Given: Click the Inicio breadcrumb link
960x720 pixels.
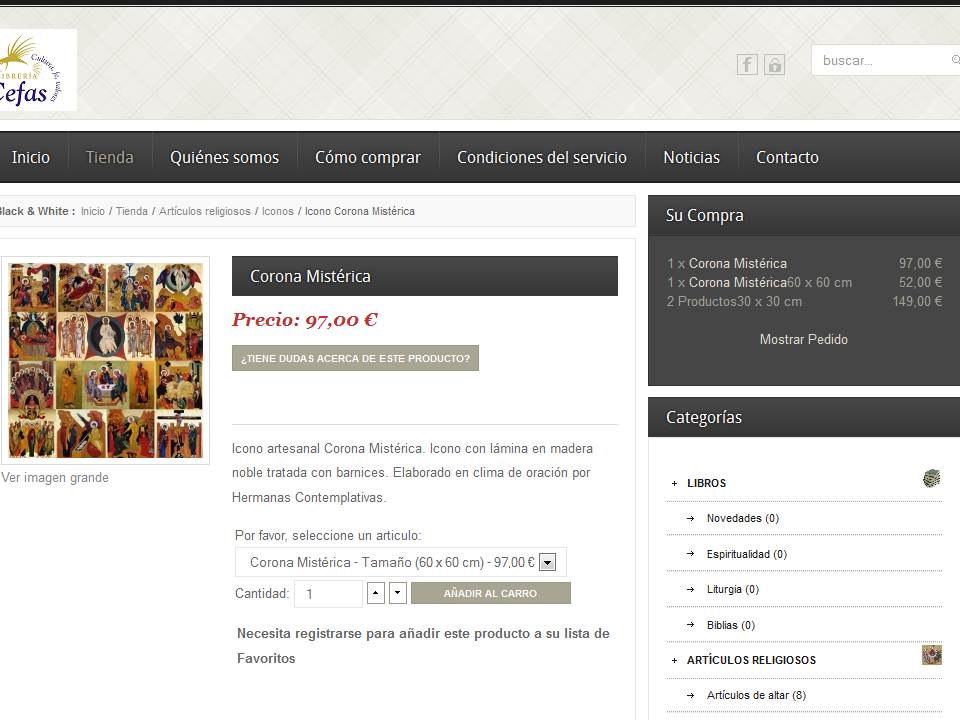Looking at the screenshot, I should pyautogui.click(x=92, y=211).
